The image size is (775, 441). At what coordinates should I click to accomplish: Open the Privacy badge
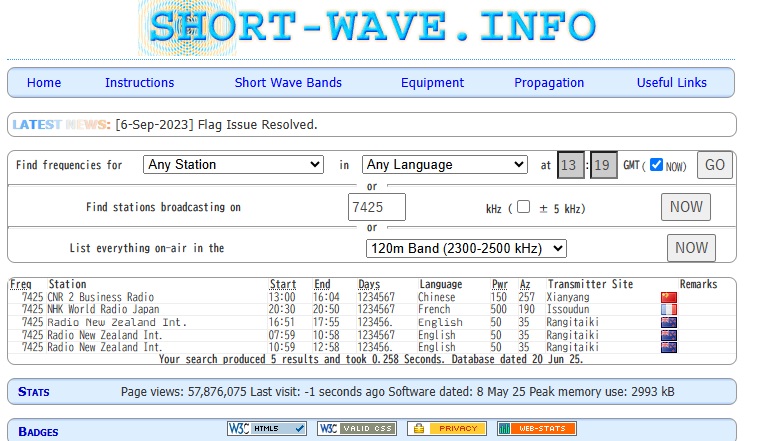[x=447, y=428]
